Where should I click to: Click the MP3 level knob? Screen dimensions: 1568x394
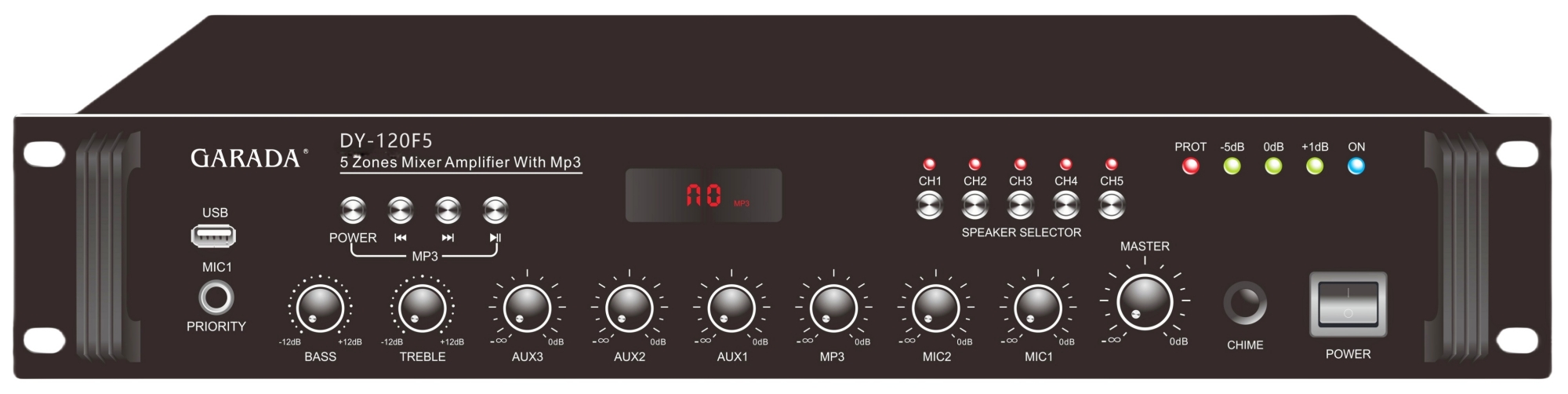[x=833, y=307]
